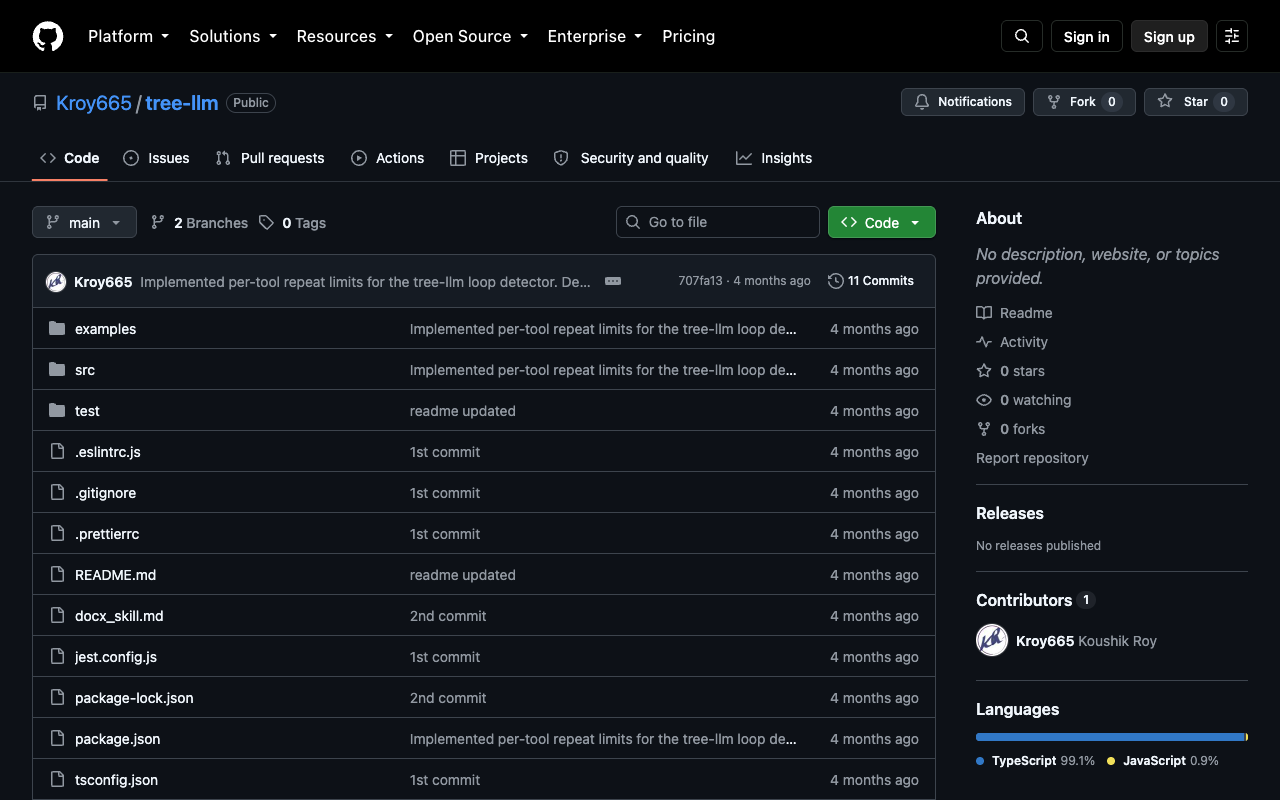Viewport: 1280px width, 800px height.
Task: Click the TypeScript 99.1% language legend
Action: (1036, 761)
